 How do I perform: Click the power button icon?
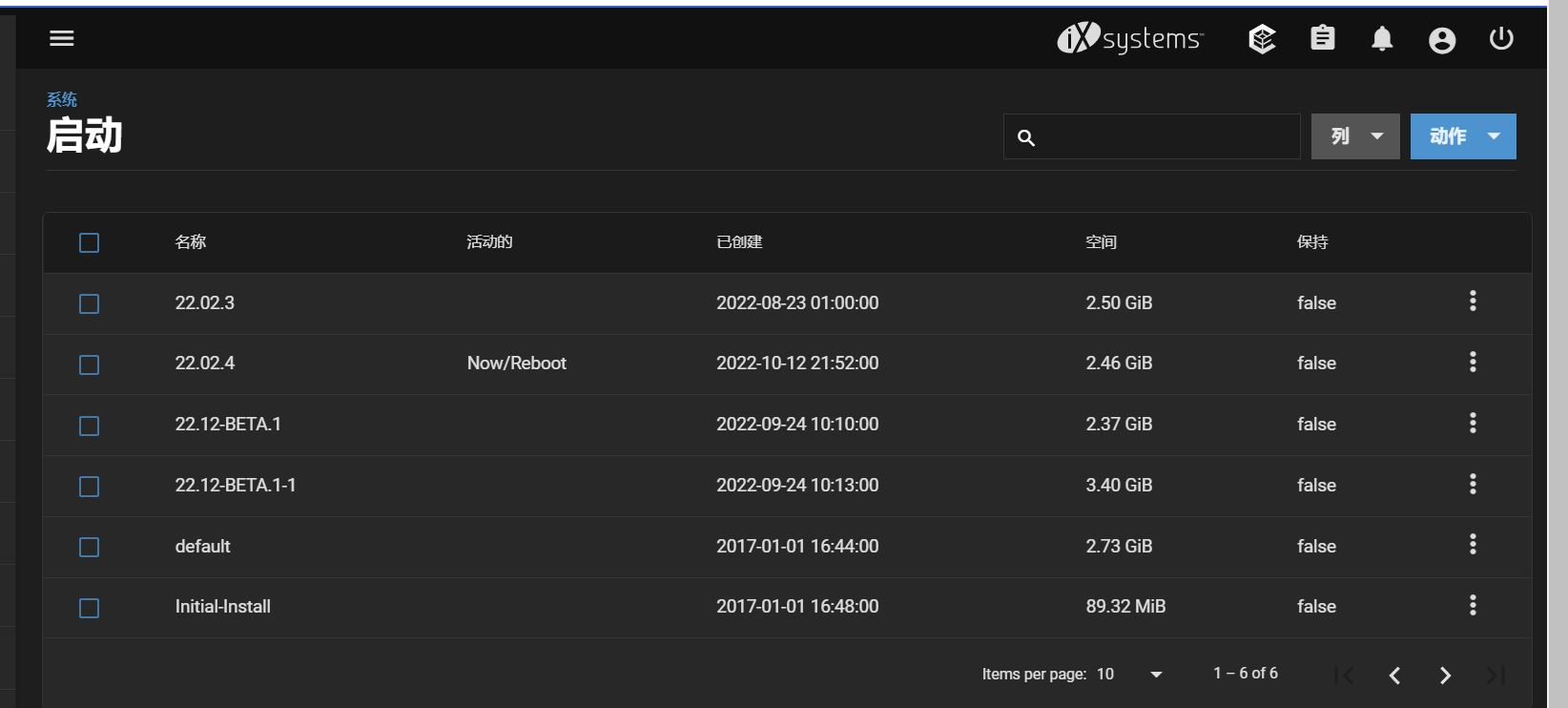click(1501, 38)
